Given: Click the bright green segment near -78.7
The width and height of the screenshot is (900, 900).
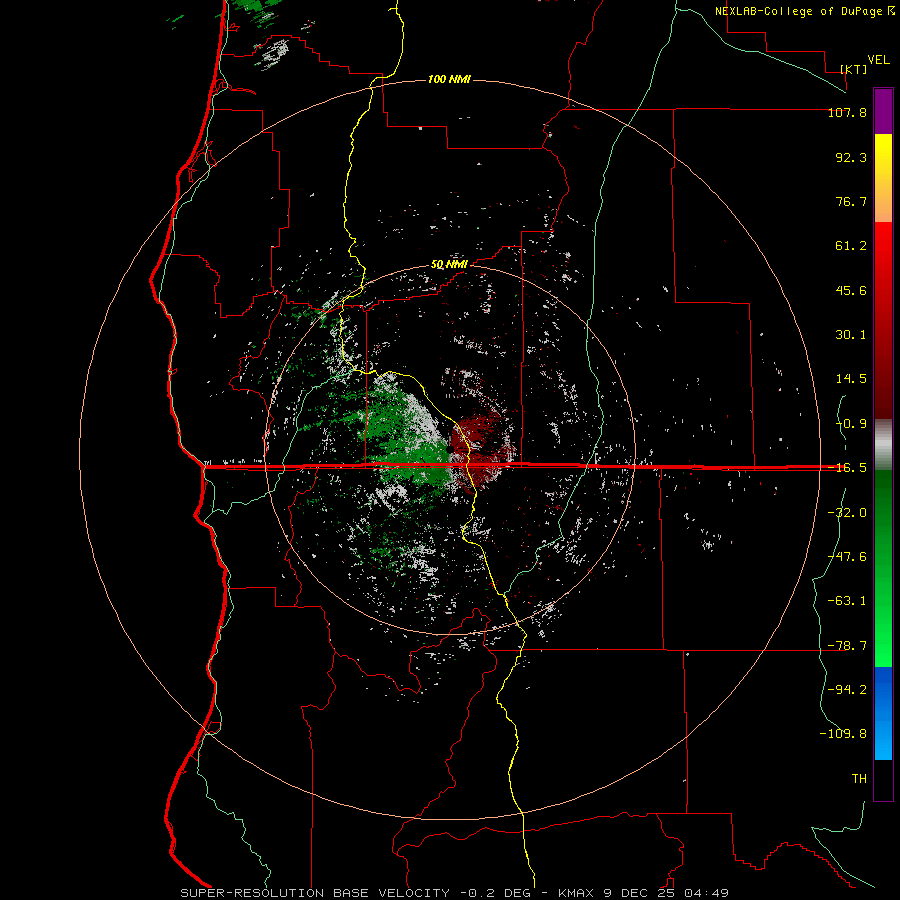Looking at the screenshot, I should (x=883, y=643).
